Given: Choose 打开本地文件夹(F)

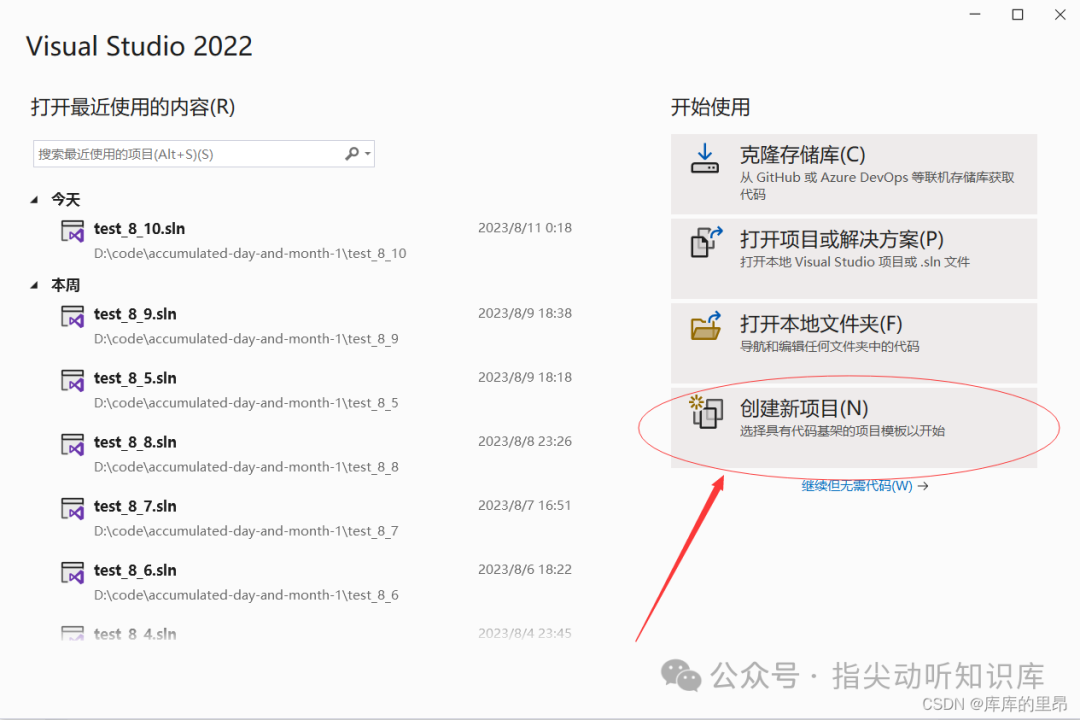Looking at the screenshot, I should [853, 343].
